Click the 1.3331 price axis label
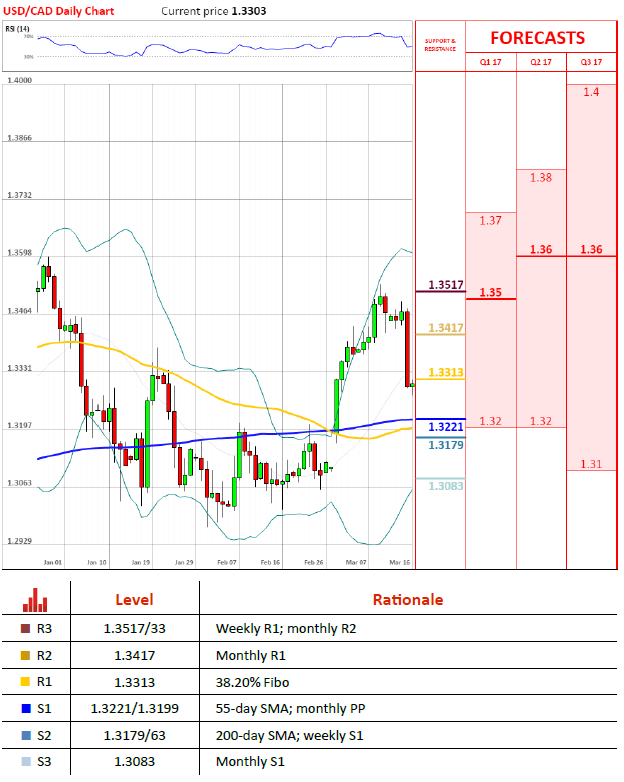Screen dimensions: 624x782 (19, 368)
